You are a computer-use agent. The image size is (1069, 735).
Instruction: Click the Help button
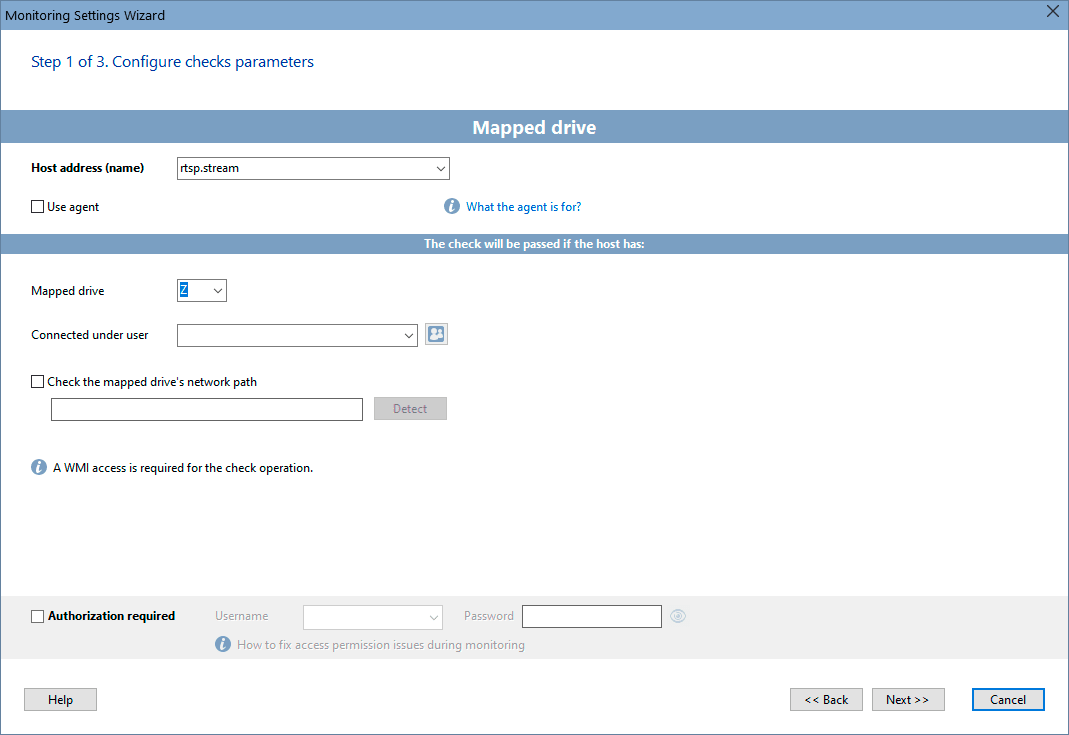(x=61, y=700)
